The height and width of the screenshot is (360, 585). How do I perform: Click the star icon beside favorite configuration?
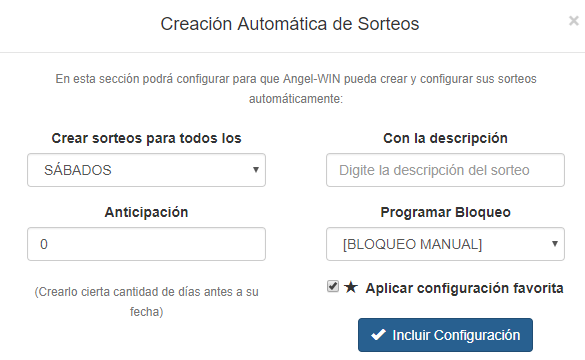(x=351, y=287)
